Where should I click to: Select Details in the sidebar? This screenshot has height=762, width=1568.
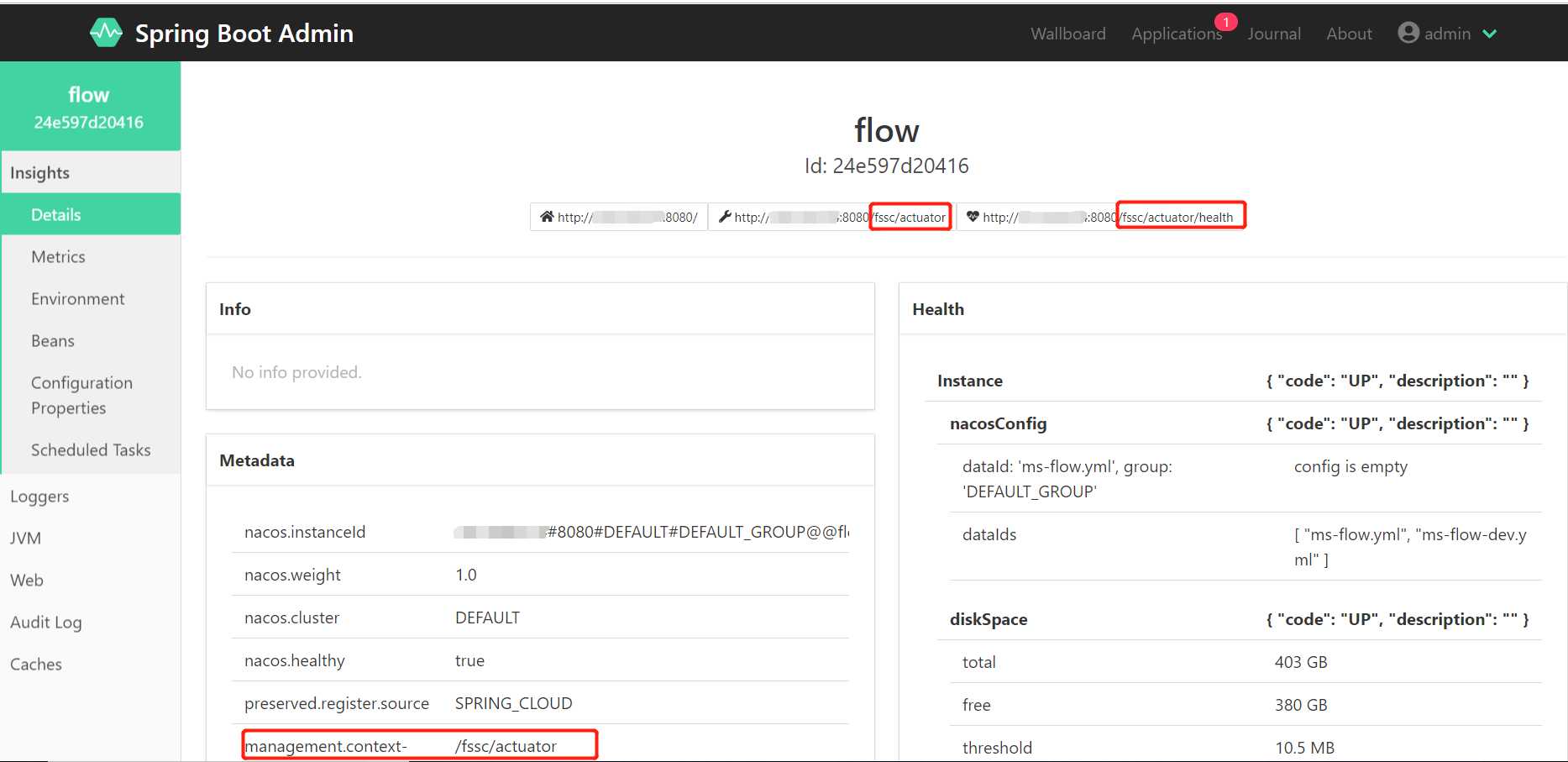90,214
